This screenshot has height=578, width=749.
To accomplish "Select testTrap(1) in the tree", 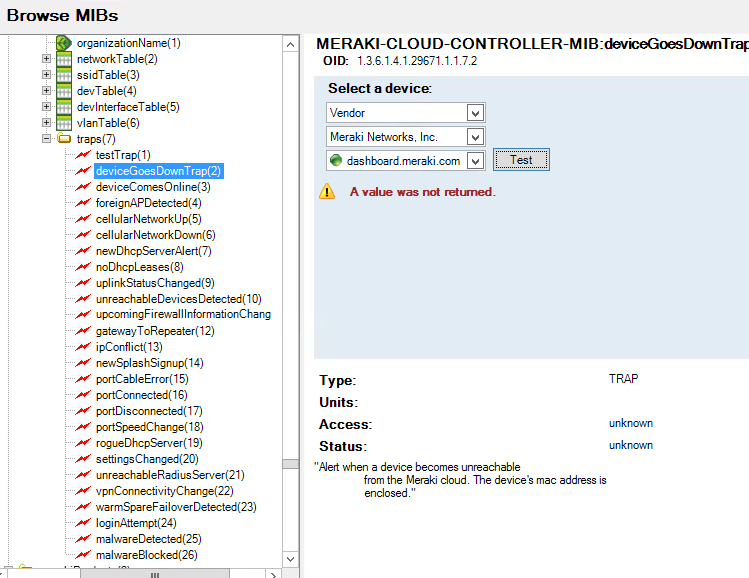I will tap(123, 155).
